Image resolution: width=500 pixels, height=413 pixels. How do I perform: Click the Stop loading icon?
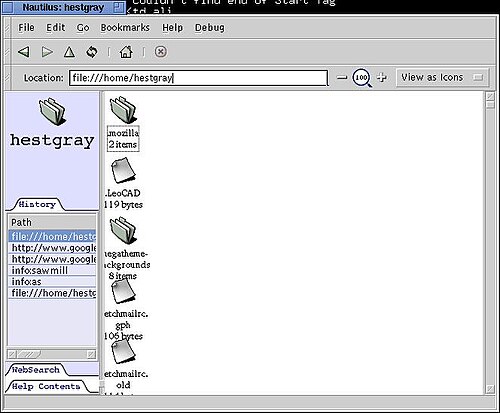click(160, 52)
